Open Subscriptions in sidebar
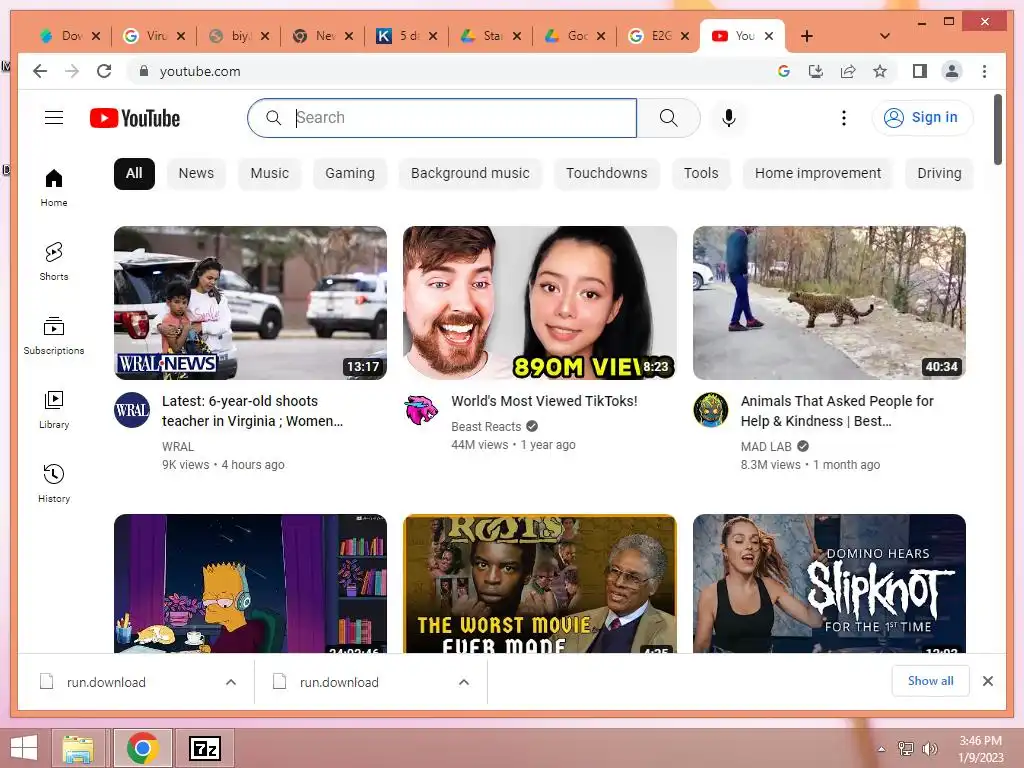 pos(54,335)
